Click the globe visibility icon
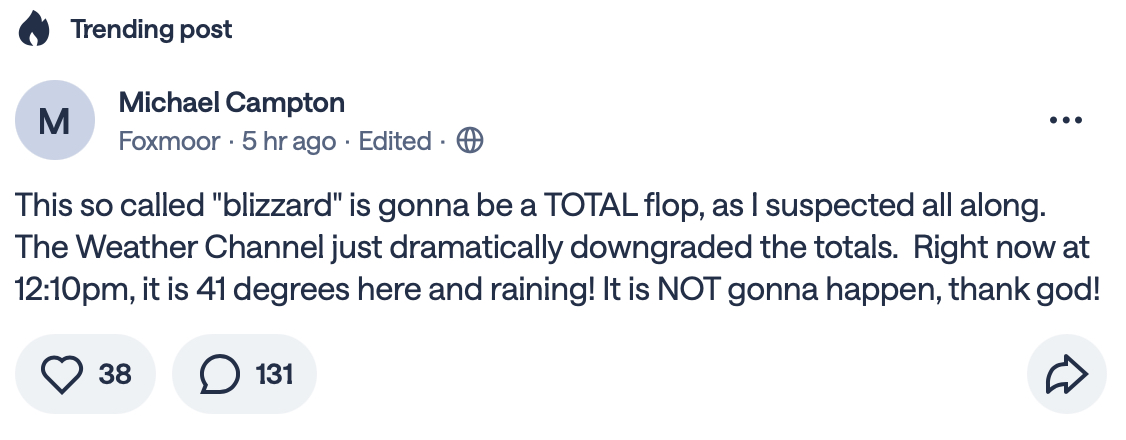The width and height of the screenshot is (1126, 440). [x=469, y=141]
